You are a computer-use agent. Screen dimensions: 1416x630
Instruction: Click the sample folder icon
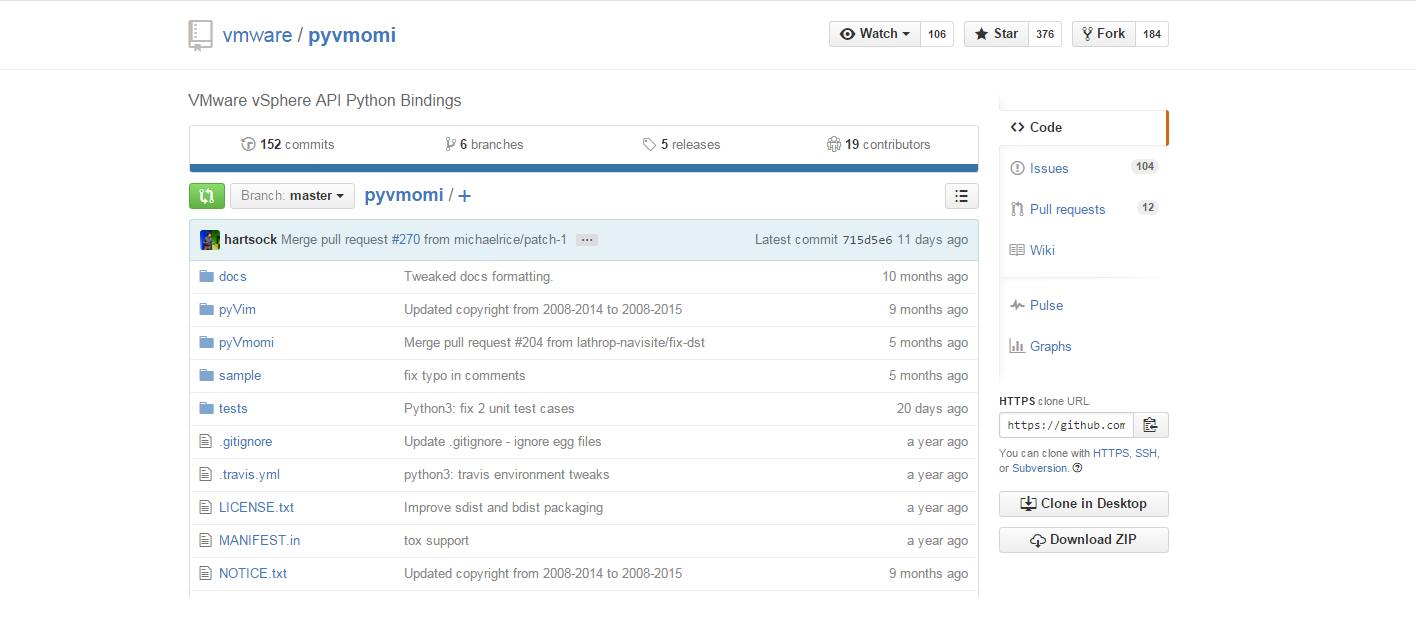click(x=207, y=375)
